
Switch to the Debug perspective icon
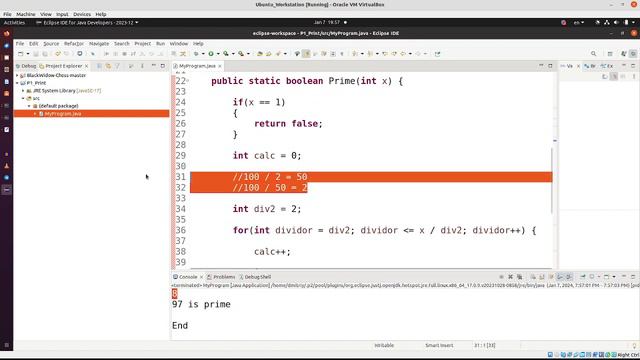click(x=633, y=54)
